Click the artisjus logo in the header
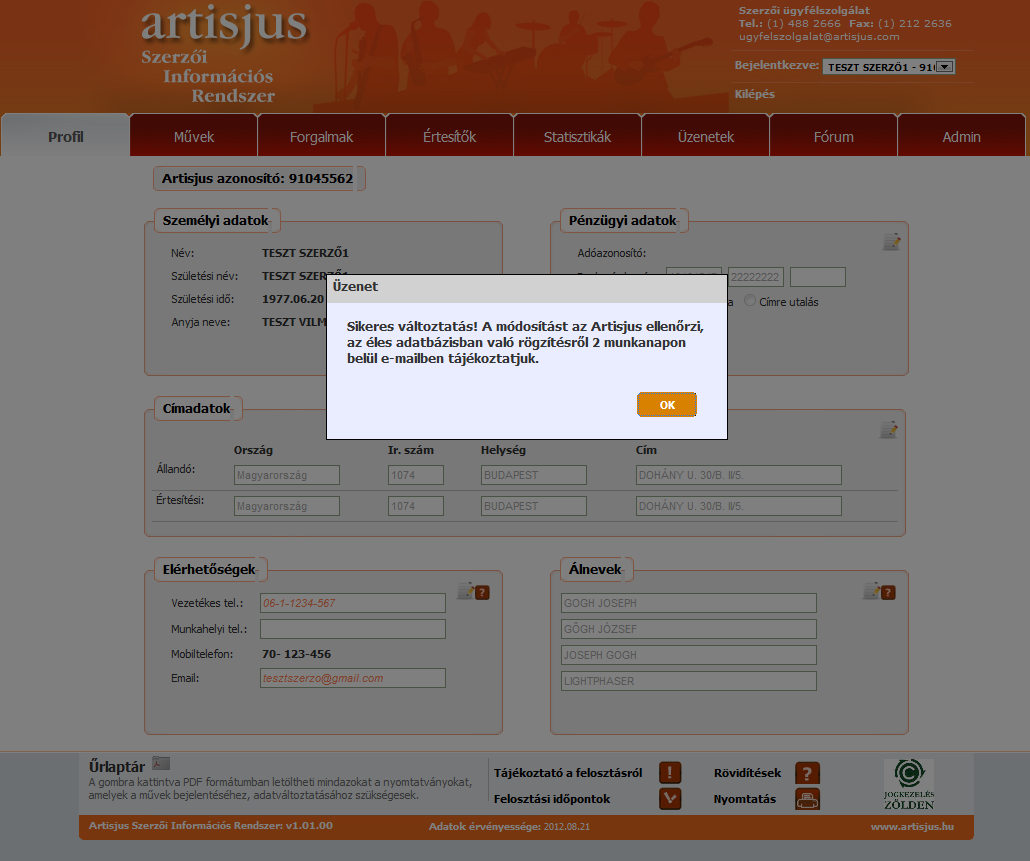1030x861 pixels. point(224,25)
